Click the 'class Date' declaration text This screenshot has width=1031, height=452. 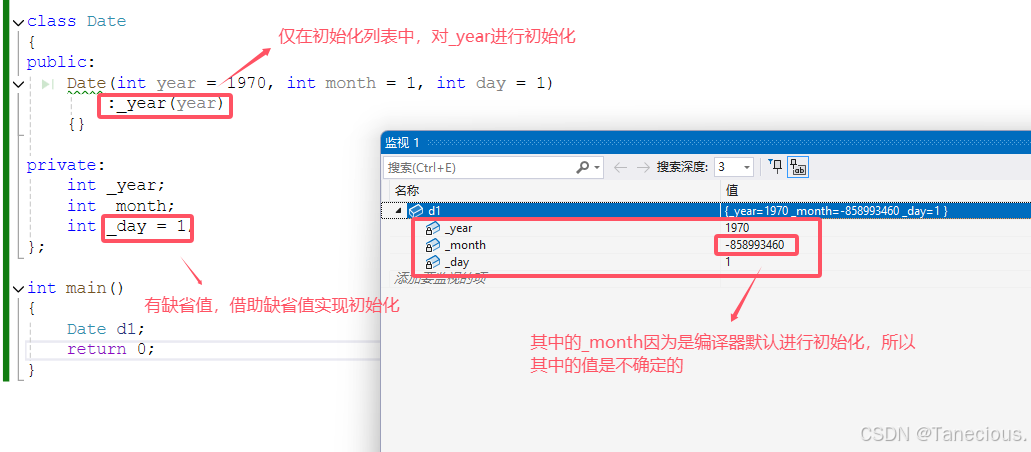point(76,22)
